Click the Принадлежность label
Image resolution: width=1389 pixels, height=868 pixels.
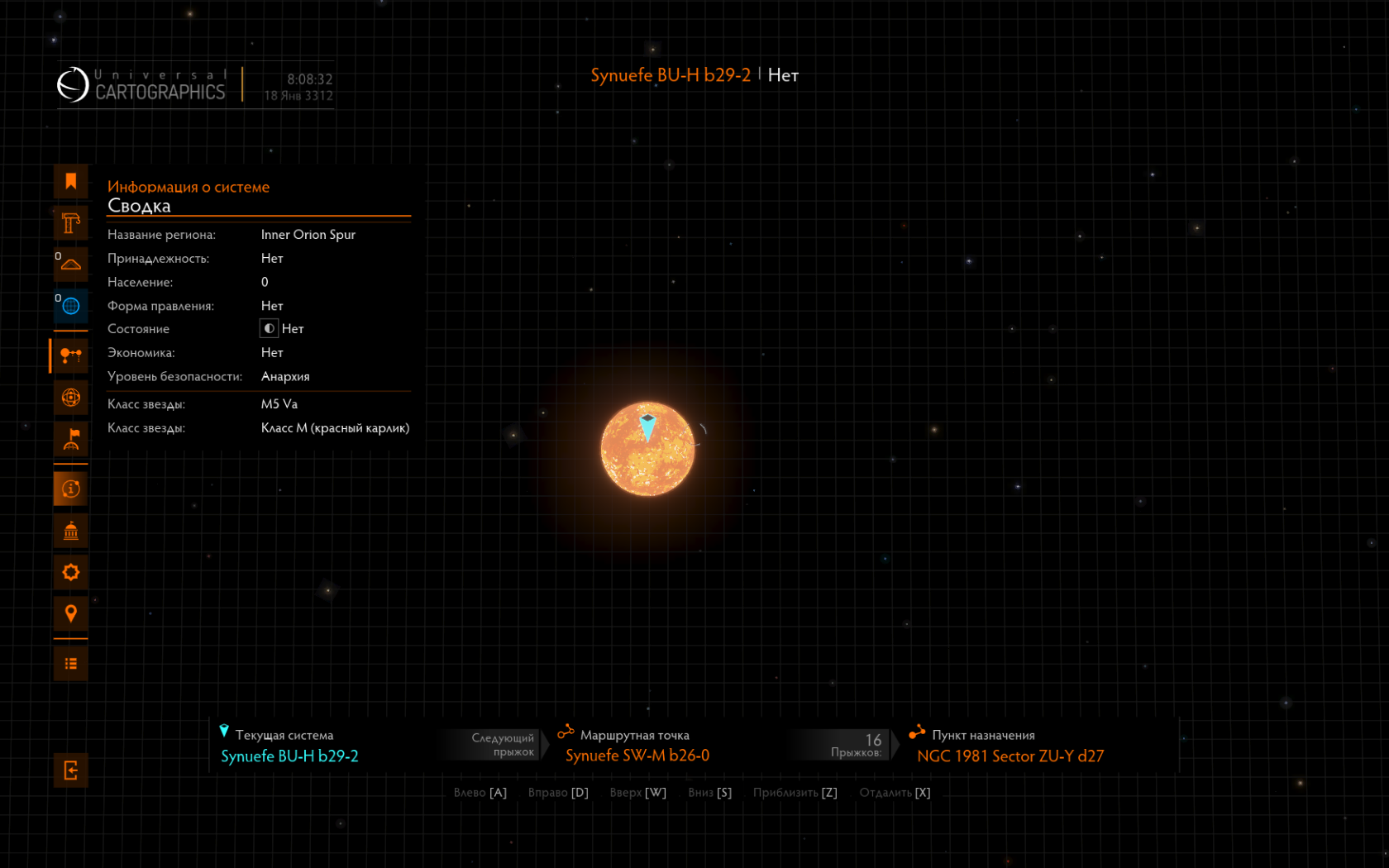pos(158,259)
